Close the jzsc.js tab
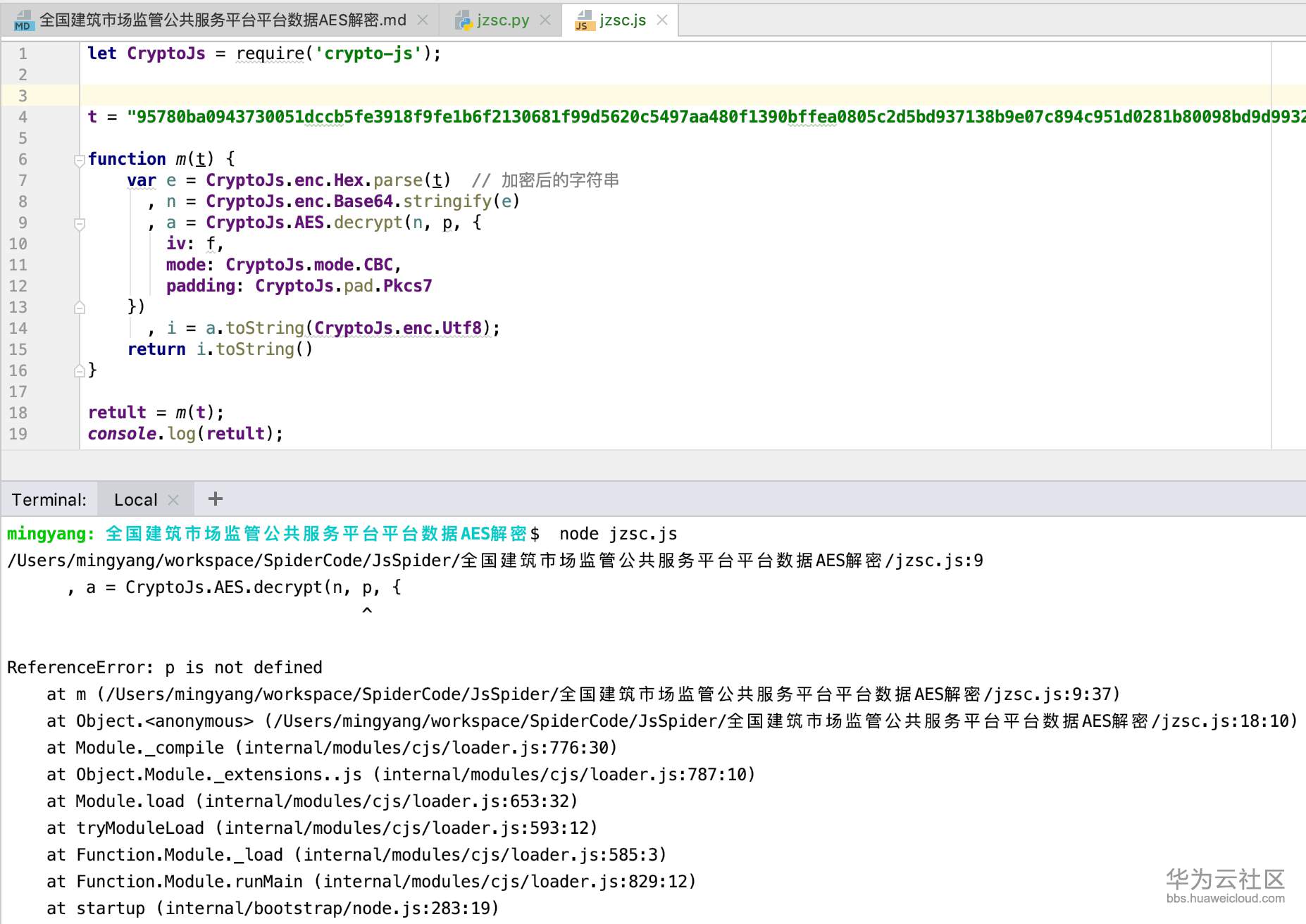Viewport: 1306px width, 924px height. coord(661,20)
